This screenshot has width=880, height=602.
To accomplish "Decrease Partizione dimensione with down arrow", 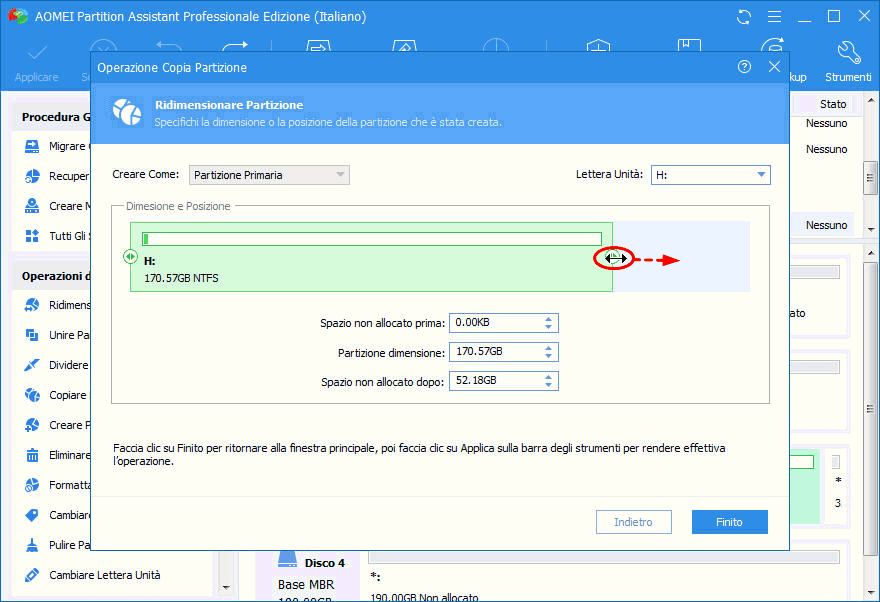I will click(548, 356).
